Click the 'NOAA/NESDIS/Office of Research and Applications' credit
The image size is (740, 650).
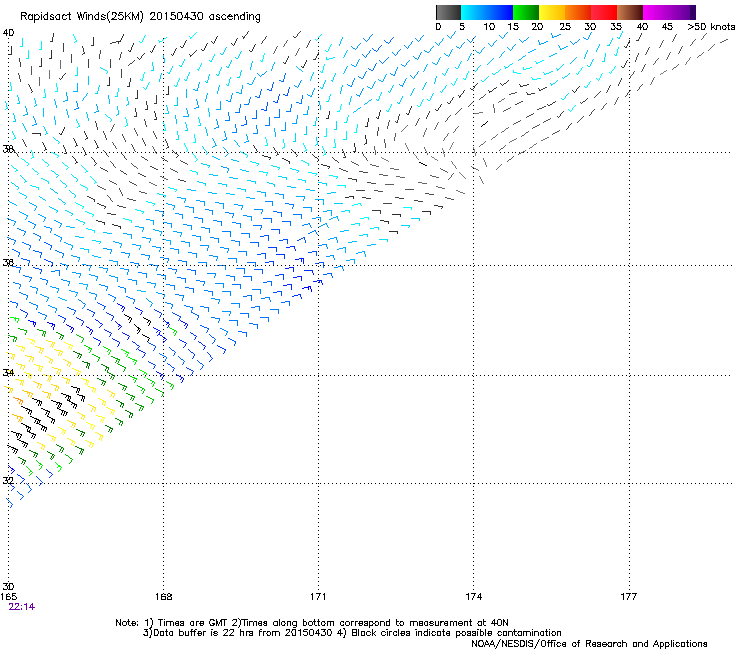tap(589, 644)
